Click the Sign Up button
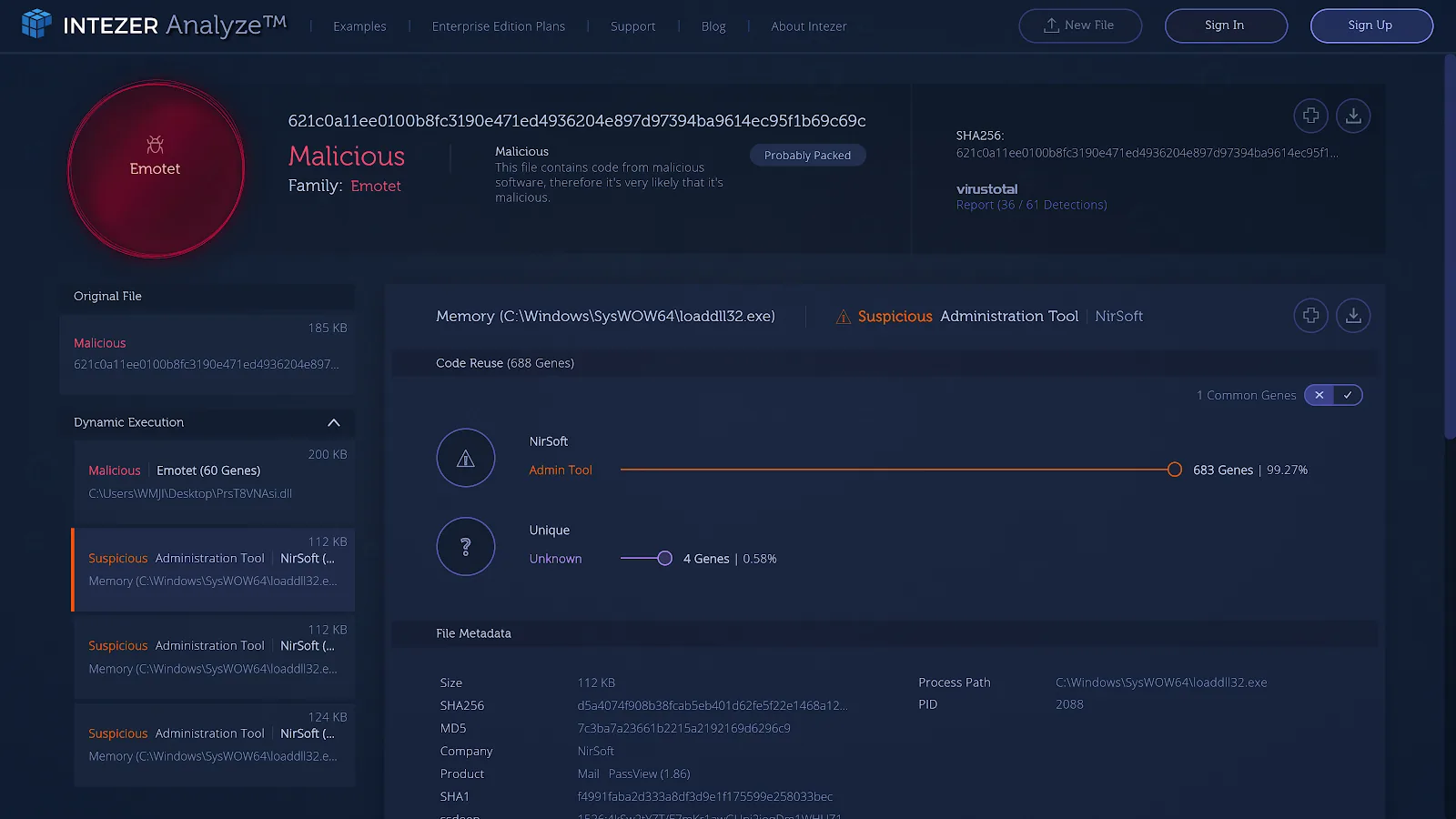Image resolution: width=1456 pixels, height=819 pixels. [1371, 25]
